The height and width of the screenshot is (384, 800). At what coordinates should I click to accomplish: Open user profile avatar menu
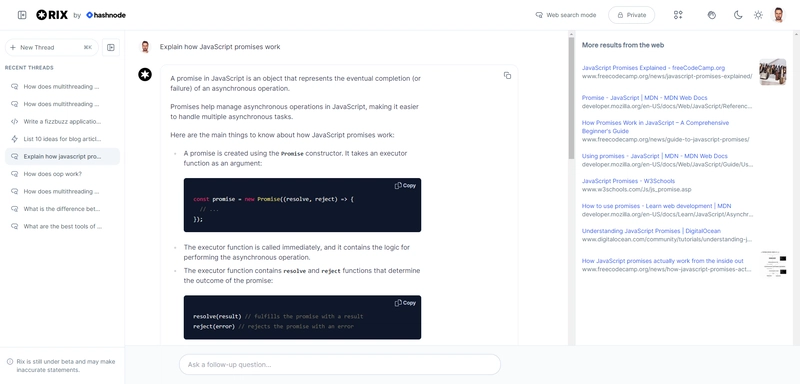pyautogui.click(x=778, y=15)
